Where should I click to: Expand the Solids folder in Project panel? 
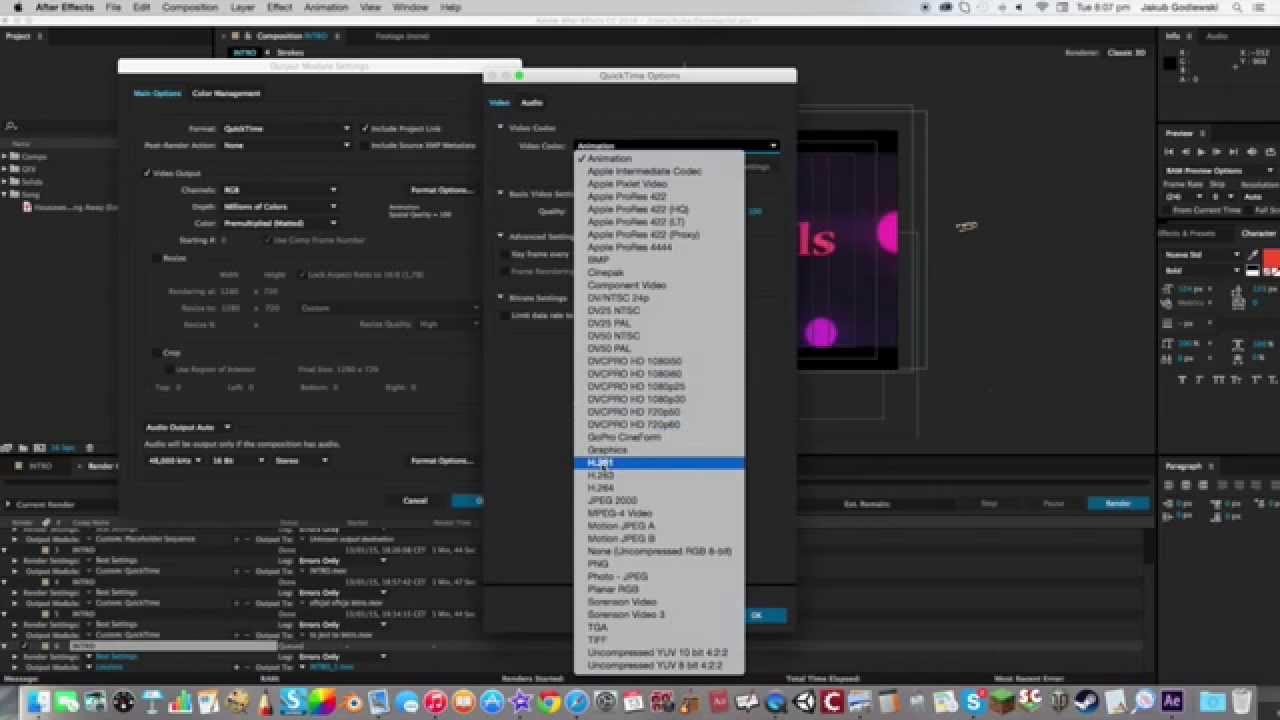point(5,182)
